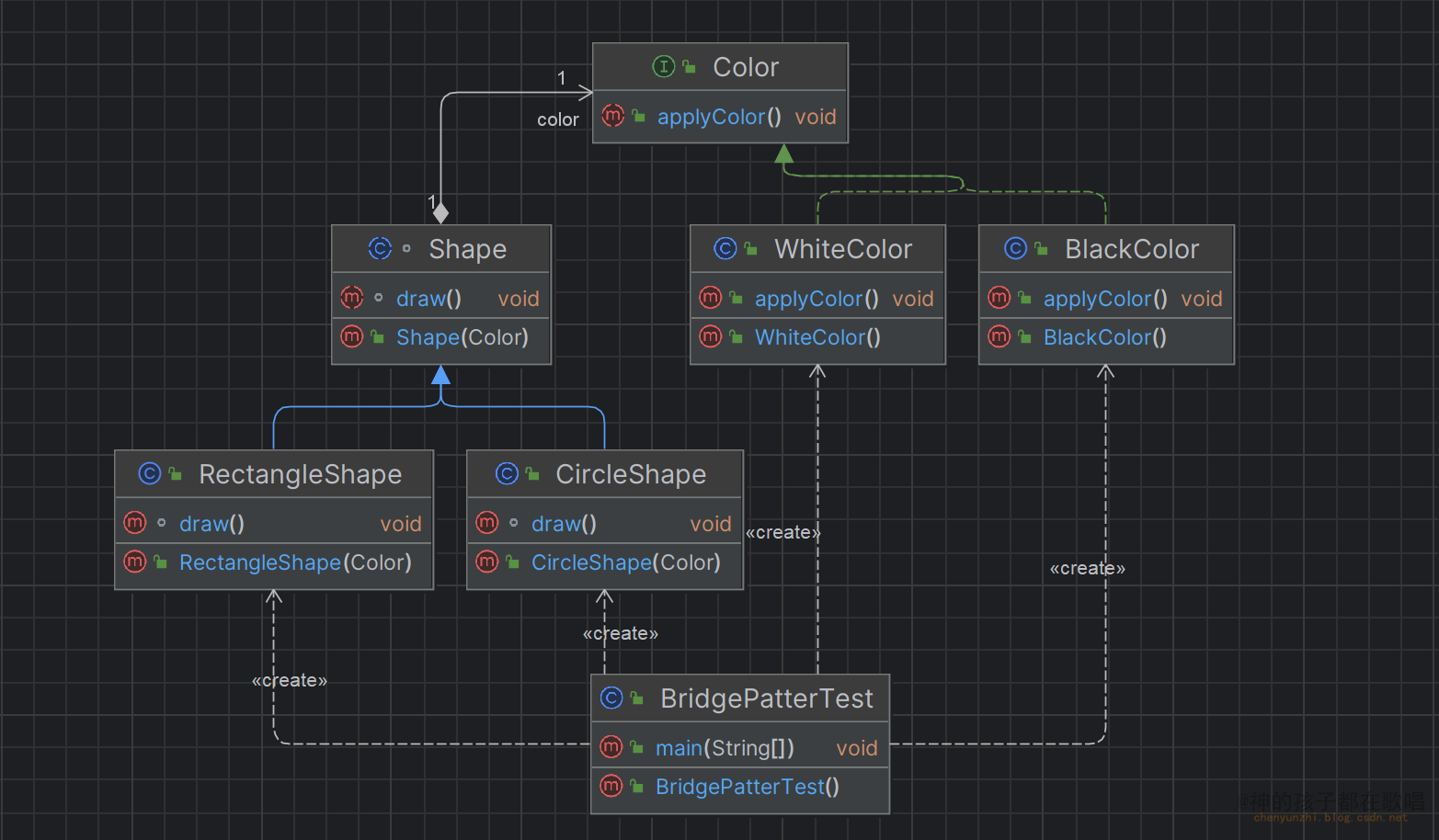1439x840 pixels.
Task: Click the class icon beside BridgePatterTest
Action: click(x=611, y=698)
